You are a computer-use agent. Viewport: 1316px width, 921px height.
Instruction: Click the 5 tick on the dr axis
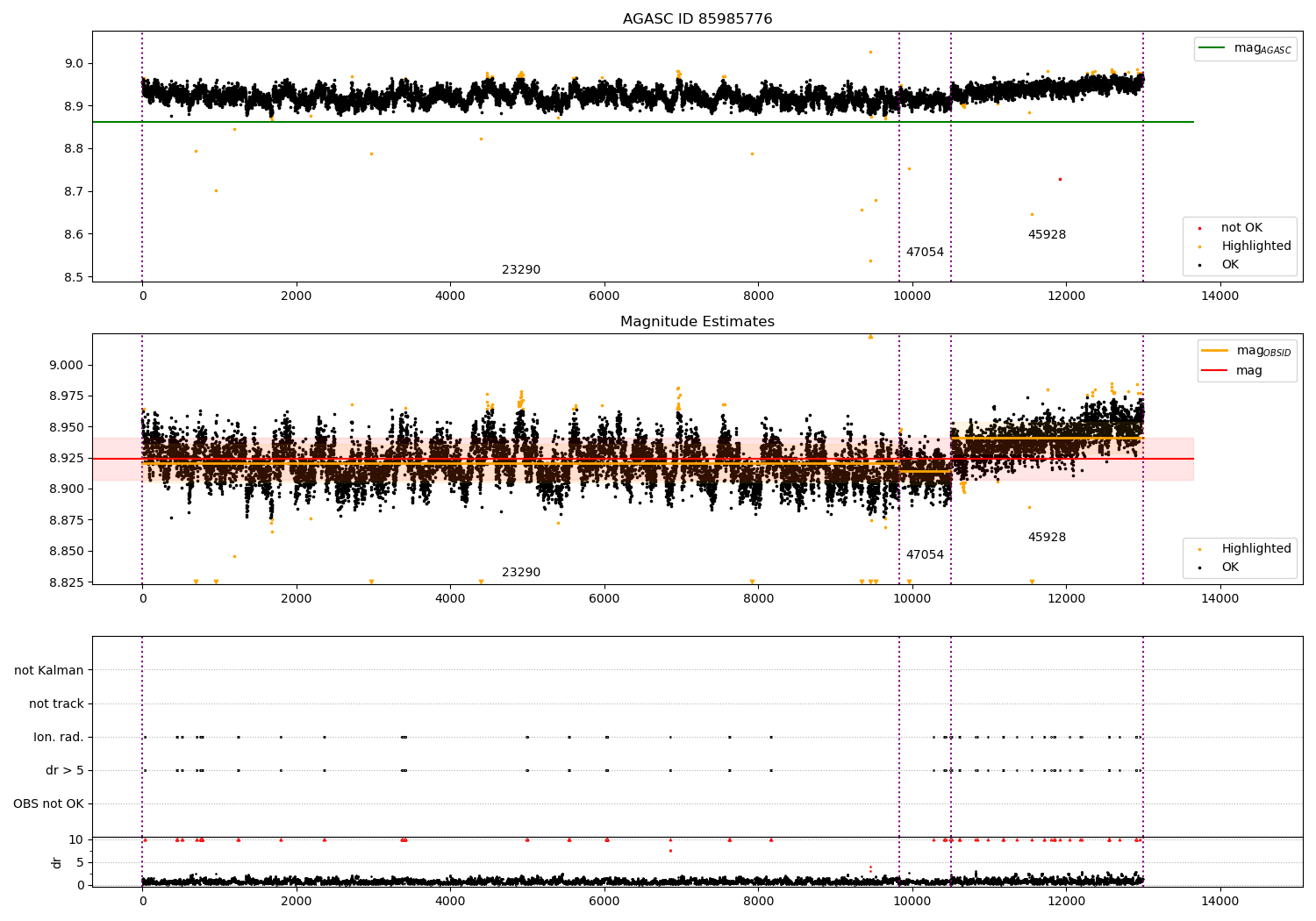(81, 863)
